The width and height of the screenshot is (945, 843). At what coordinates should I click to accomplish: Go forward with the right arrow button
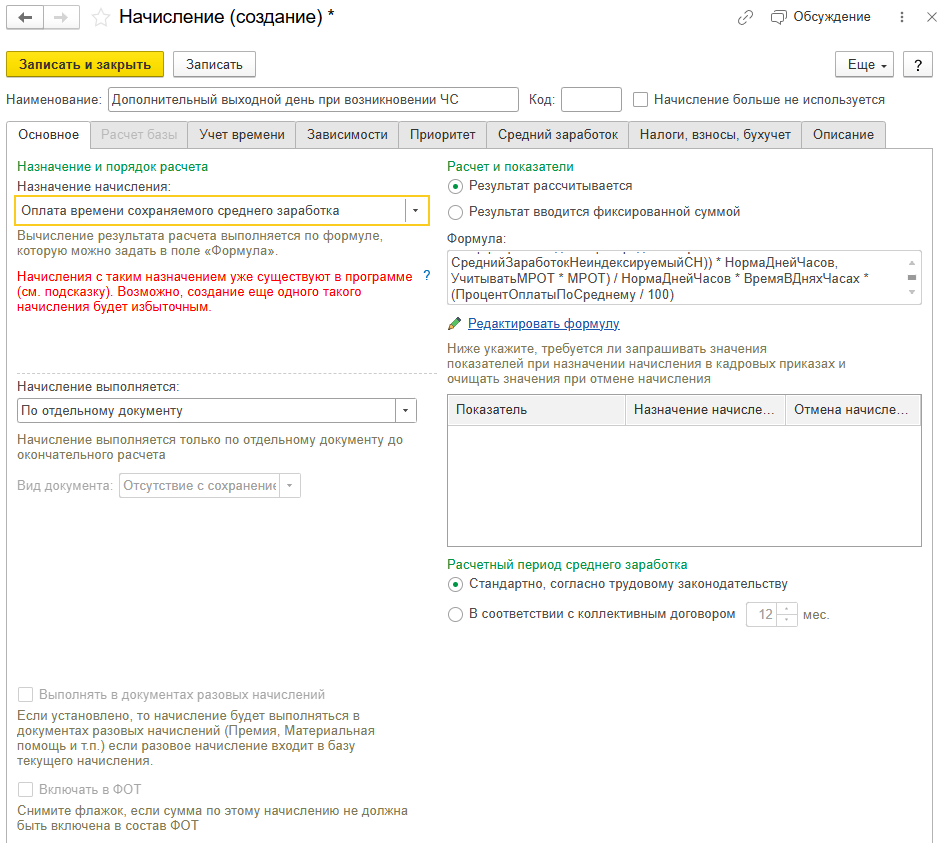(61, 17)
